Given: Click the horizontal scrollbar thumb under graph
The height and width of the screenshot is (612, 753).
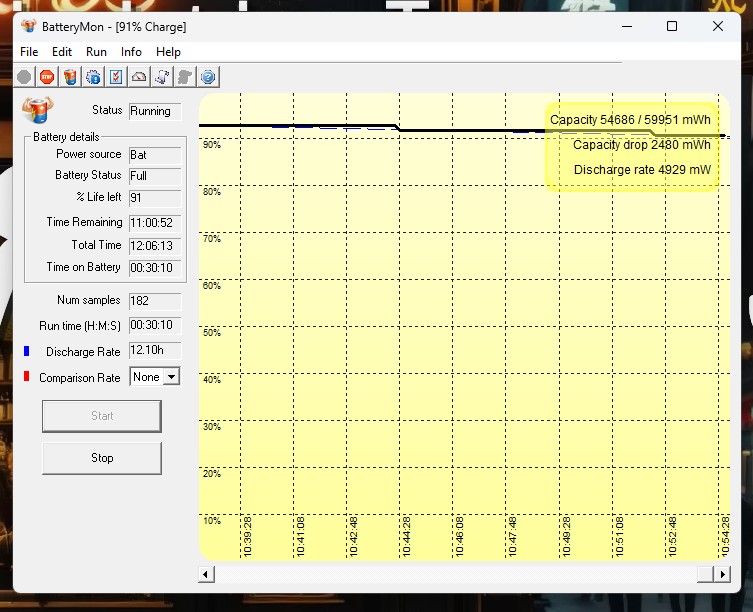Looking at the screenshot, I should click(705, 574).
